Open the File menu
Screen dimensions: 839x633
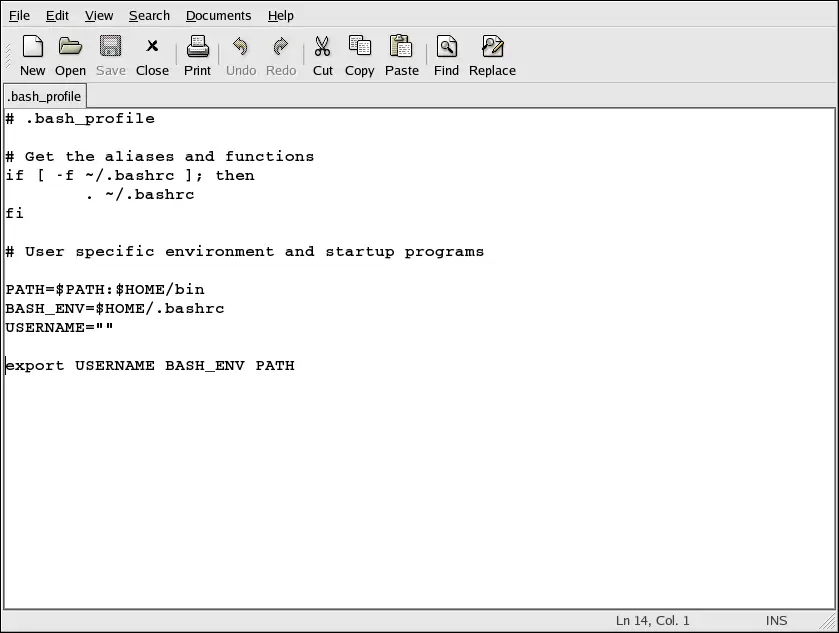pyautogui.click(x=19, y=15)
